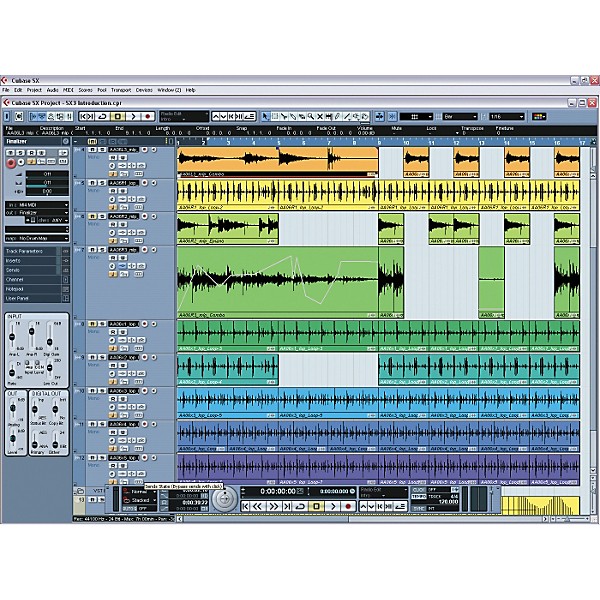
Task: Go to project start on transport panel
Action: [x=246, y=507]
